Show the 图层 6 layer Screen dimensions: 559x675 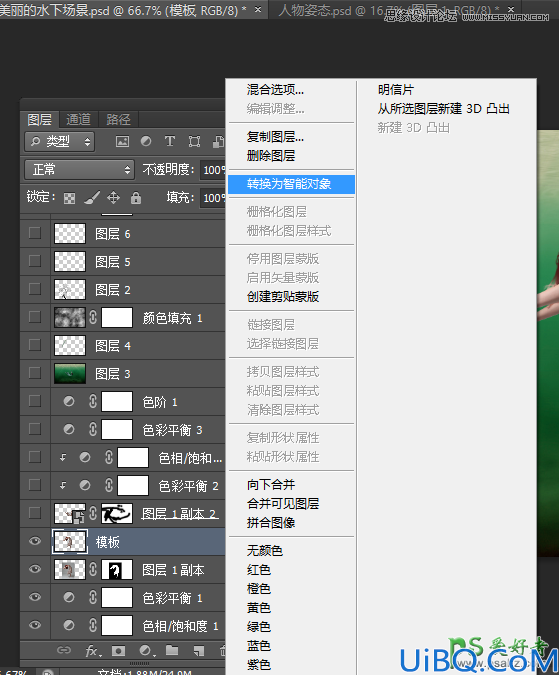(35, 233)
